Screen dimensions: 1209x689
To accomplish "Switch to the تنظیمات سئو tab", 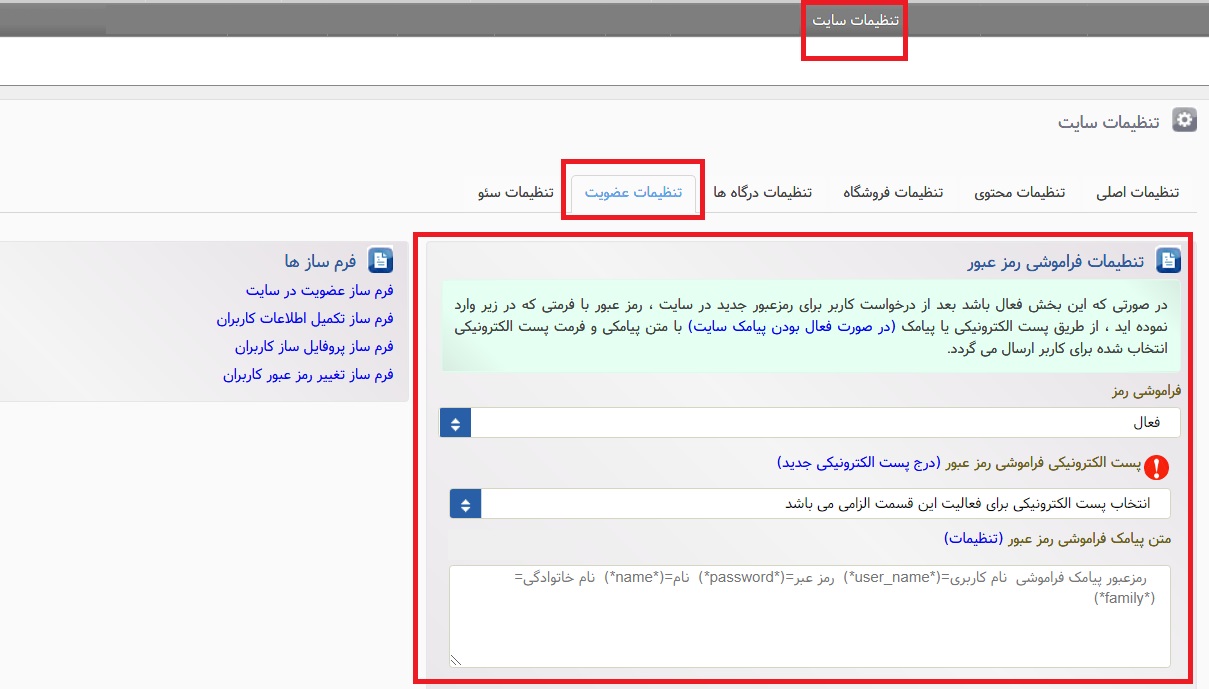I will point(516,192).
